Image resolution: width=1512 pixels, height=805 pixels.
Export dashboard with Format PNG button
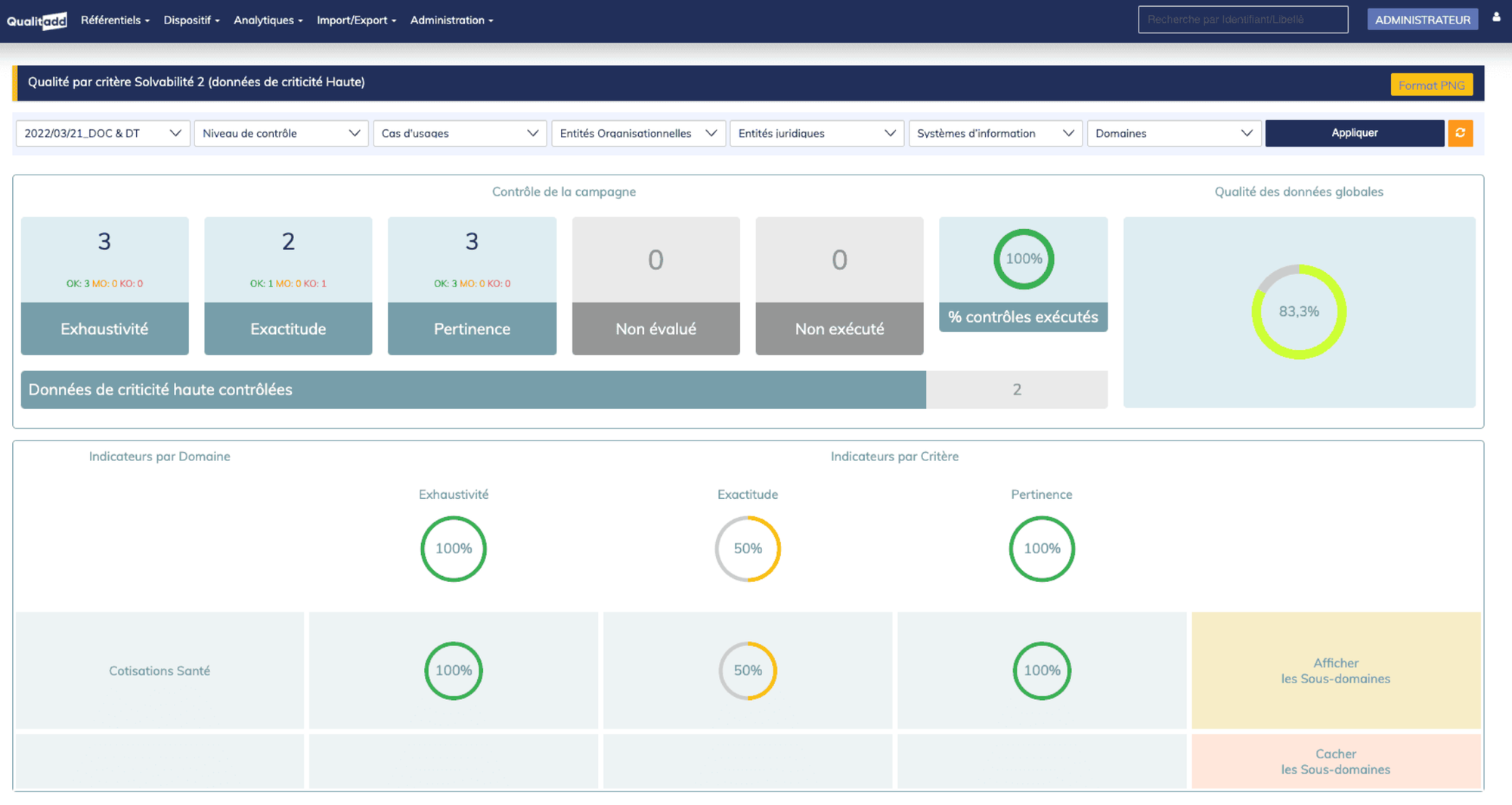[x=1431, y=85]
